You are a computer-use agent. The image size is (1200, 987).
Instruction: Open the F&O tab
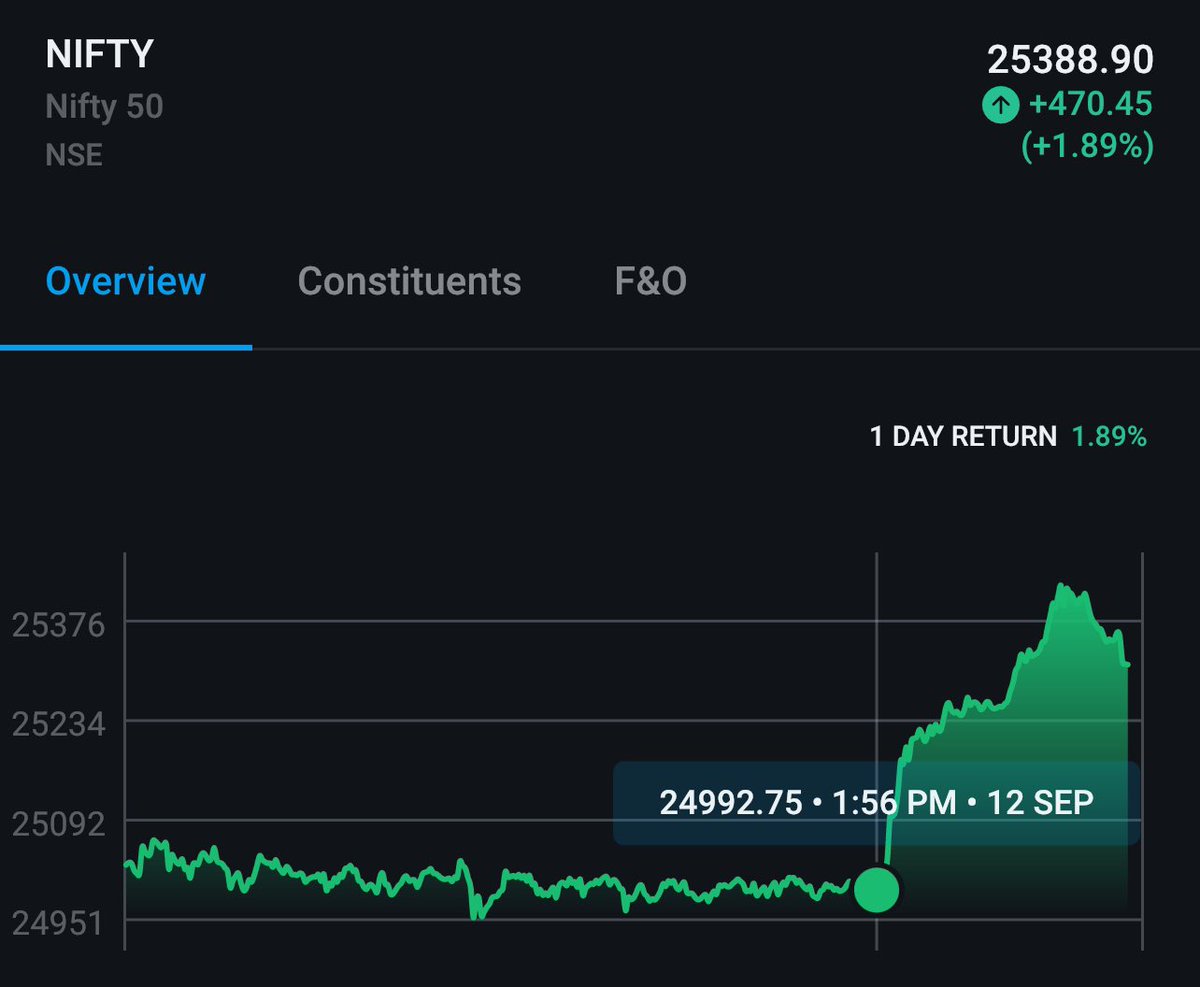[650, 281]
